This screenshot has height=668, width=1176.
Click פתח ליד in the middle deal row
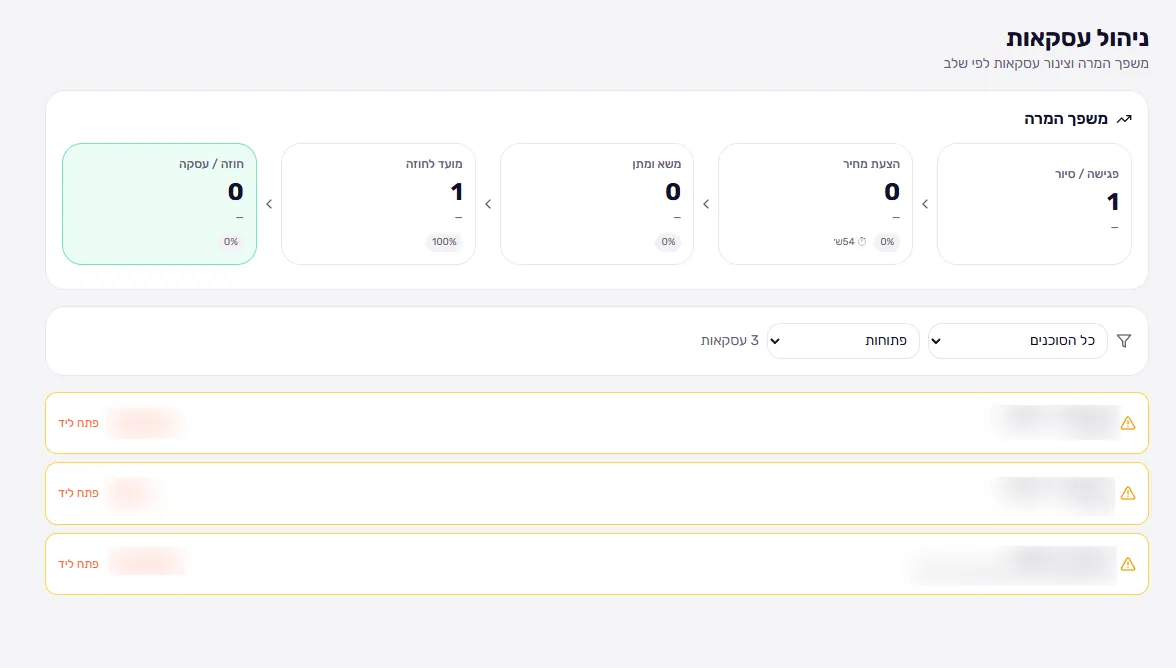tap(79, 493)
